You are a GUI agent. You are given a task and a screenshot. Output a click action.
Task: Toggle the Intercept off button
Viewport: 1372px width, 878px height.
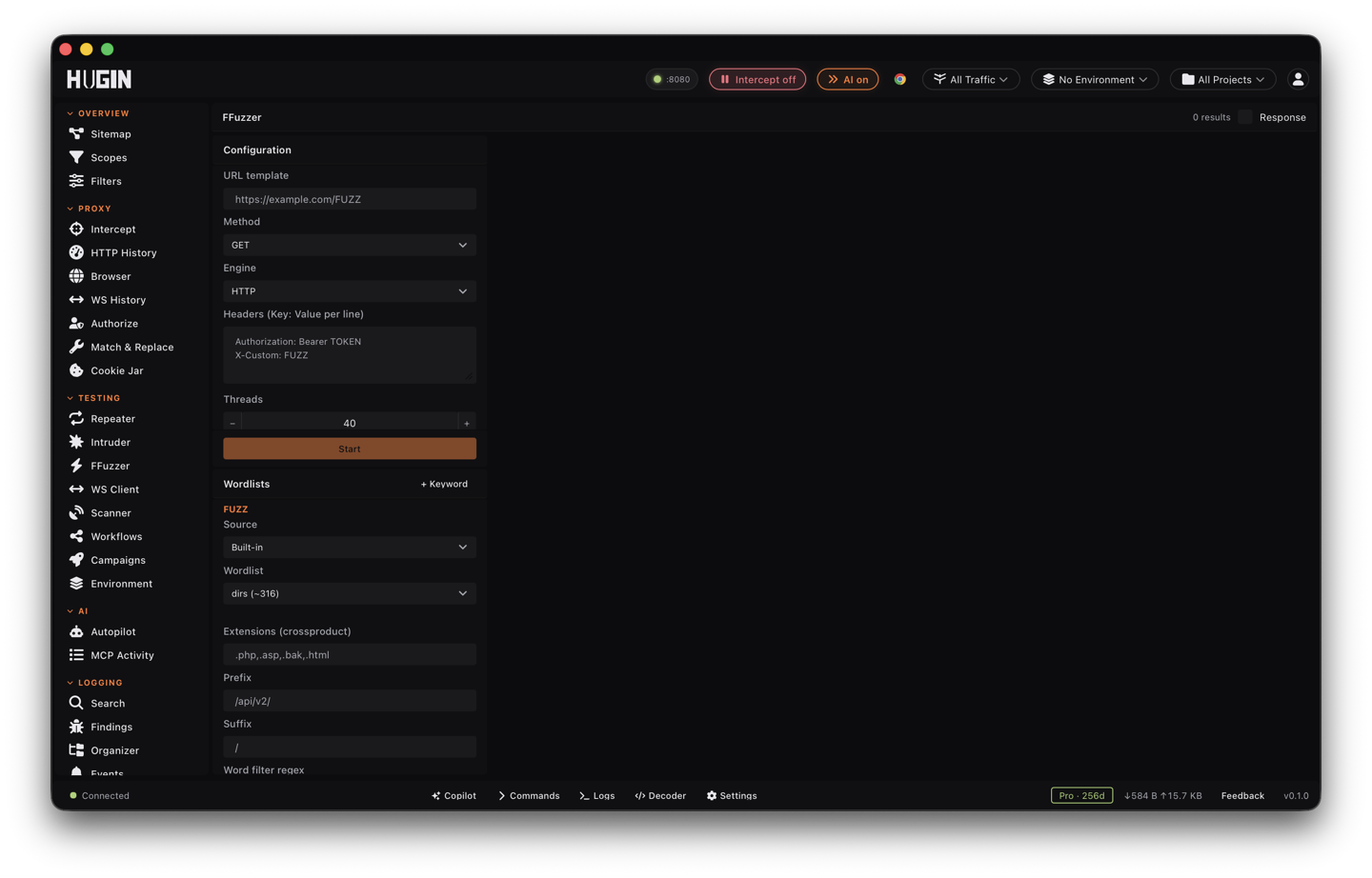click(x=757, y=79)
